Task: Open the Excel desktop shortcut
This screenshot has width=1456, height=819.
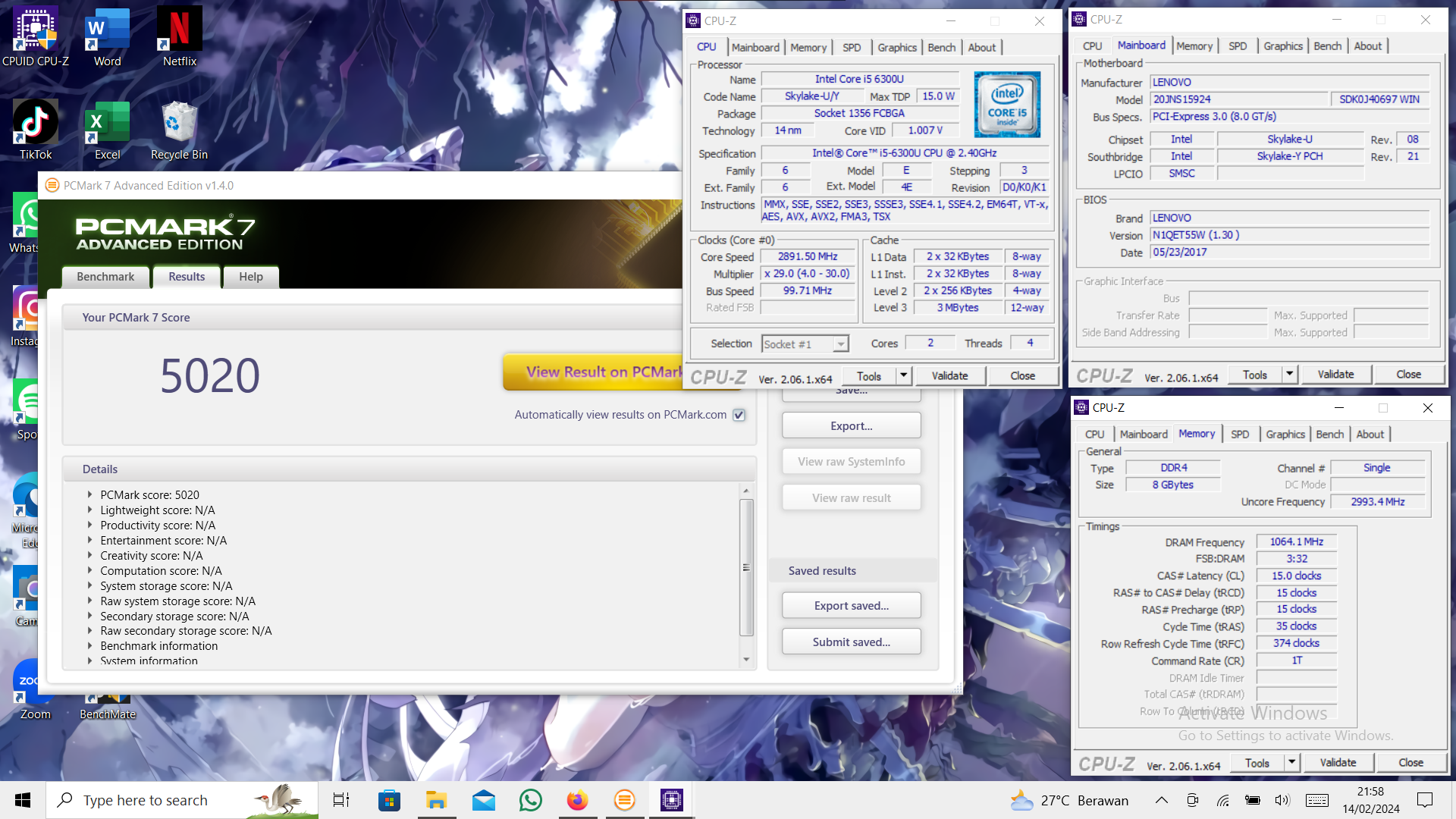Action: (x=107, y=130)
